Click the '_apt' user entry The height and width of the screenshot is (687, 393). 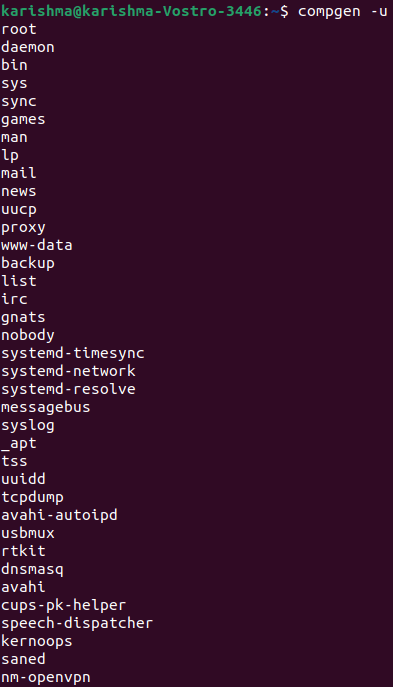click(x=19, y=443)
